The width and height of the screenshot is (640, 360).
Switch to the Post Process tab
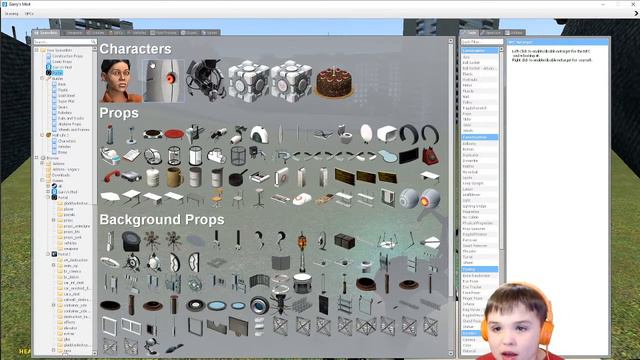coord(164,33)
